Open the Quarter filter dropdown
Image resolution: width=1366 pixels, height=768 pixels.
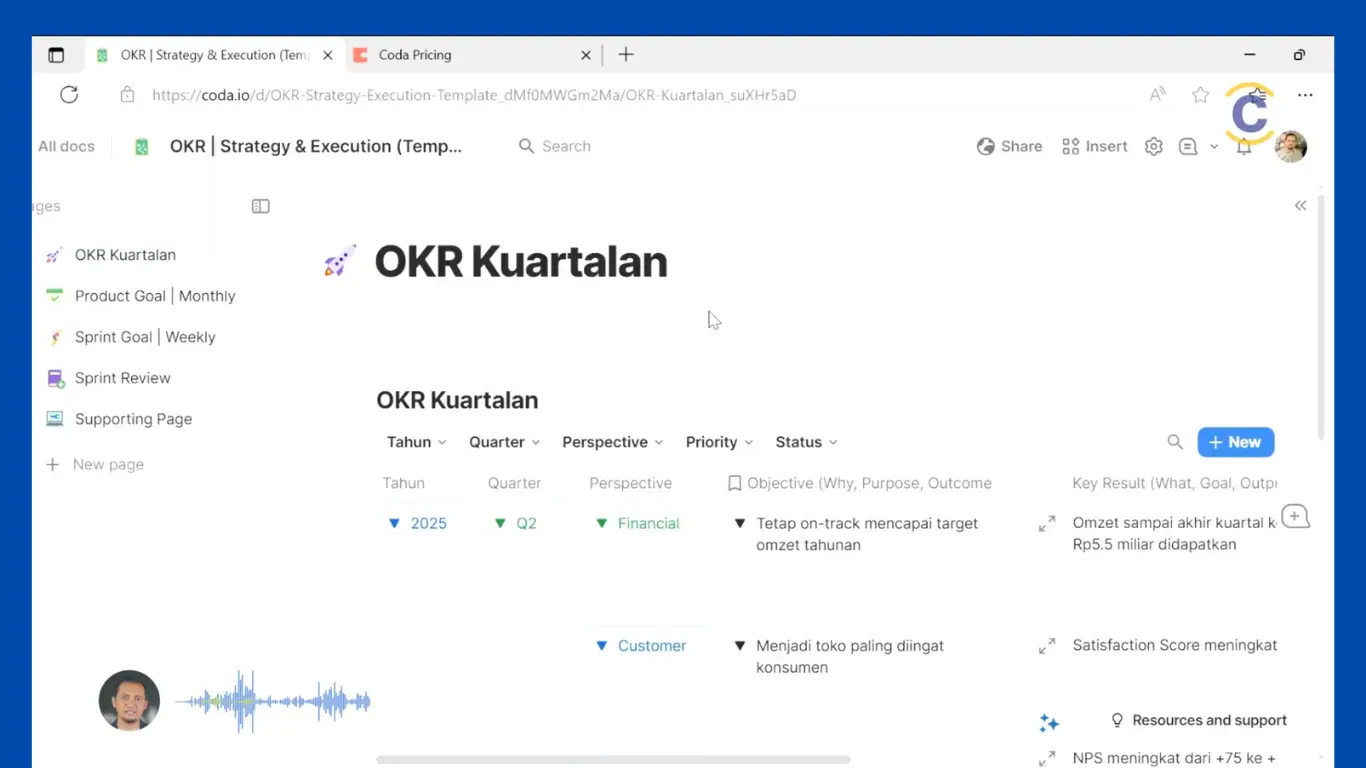(x=504, y=442)
